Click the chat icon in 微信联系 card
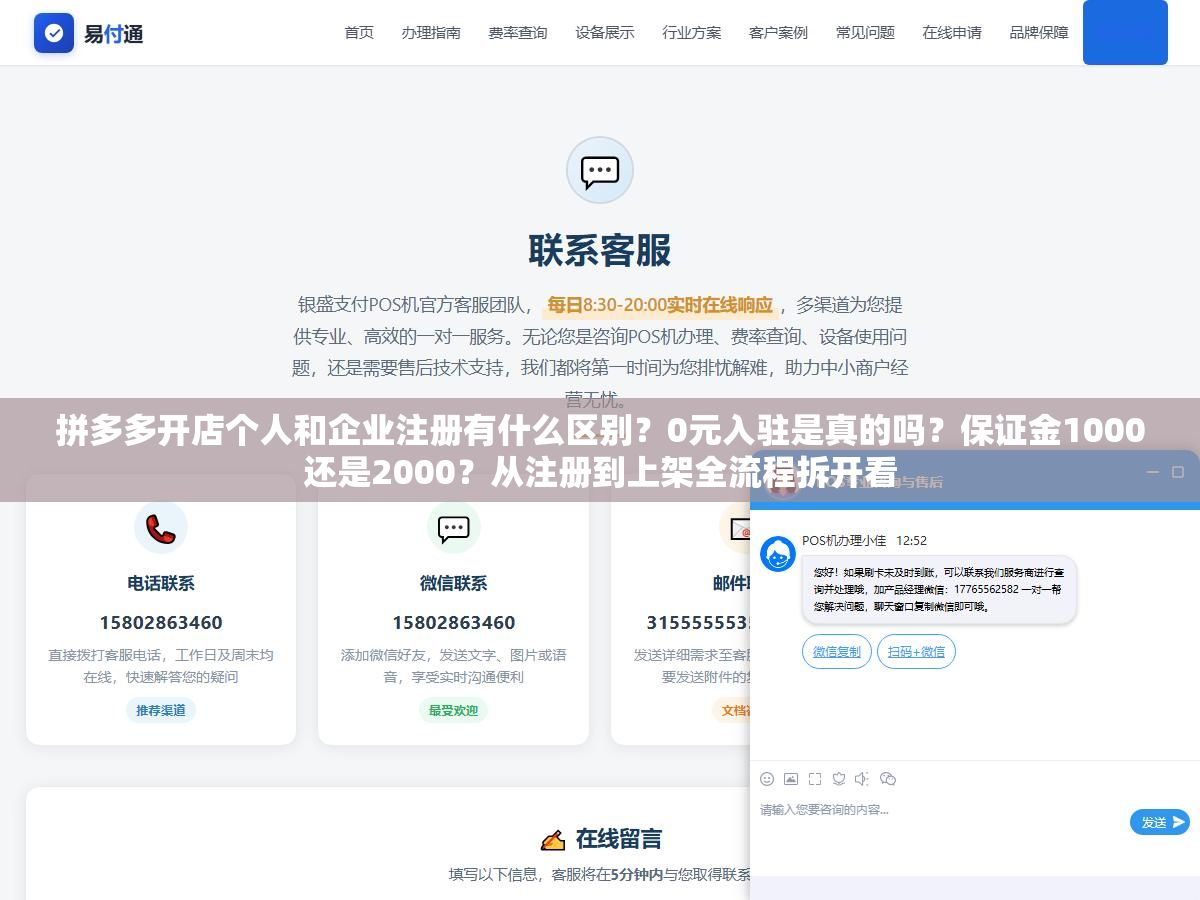This screenshot has width=1200, height=900. coord(454,527)
